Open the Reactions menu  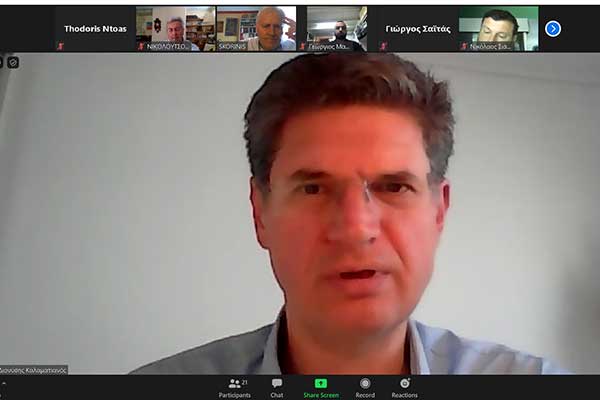pyautogui.click(x=405, y=387)
